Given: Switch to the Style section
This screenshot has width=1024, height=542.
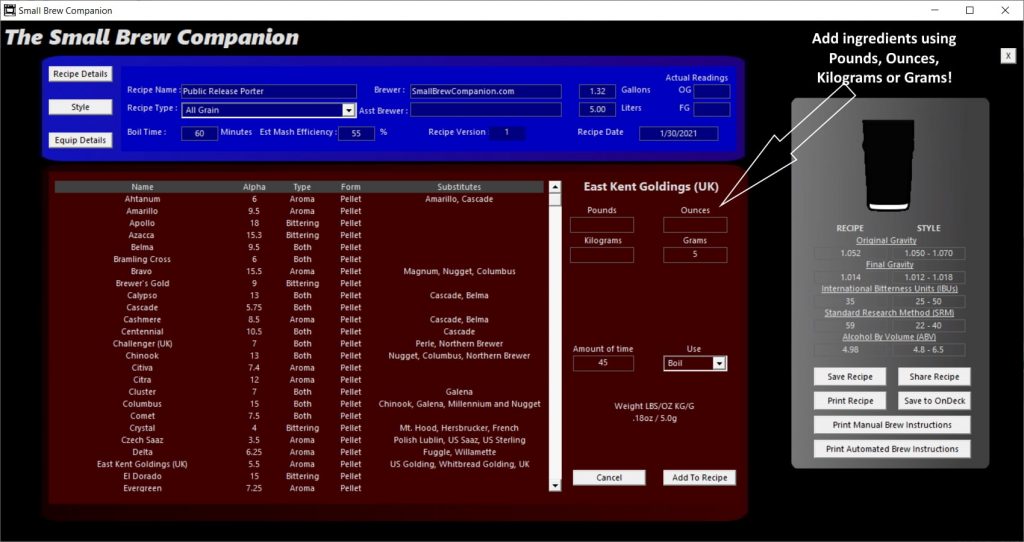Looking at the screenshot, I should pyautogui.click(x=80, y=107).
